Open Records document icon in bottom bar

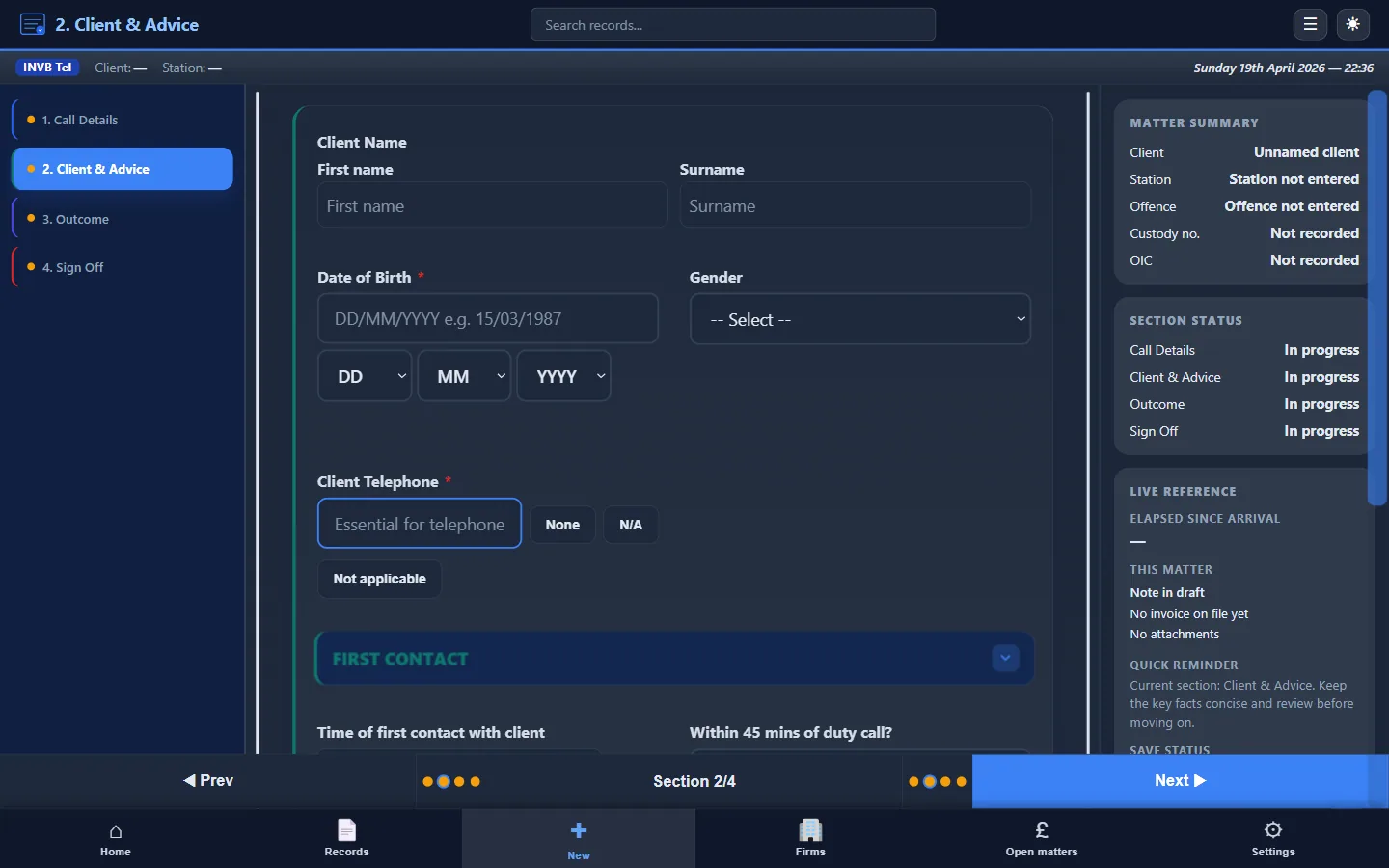[347, 829]
